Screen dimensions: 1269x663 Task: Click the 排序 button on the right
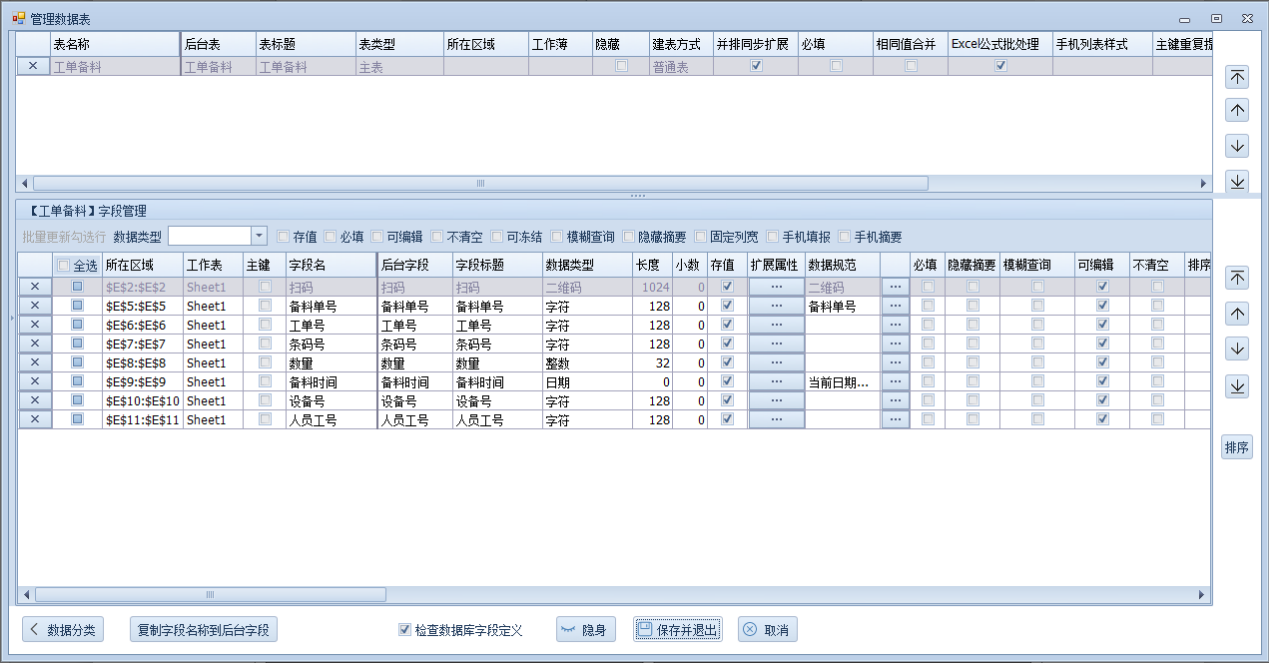point(1237,448)
